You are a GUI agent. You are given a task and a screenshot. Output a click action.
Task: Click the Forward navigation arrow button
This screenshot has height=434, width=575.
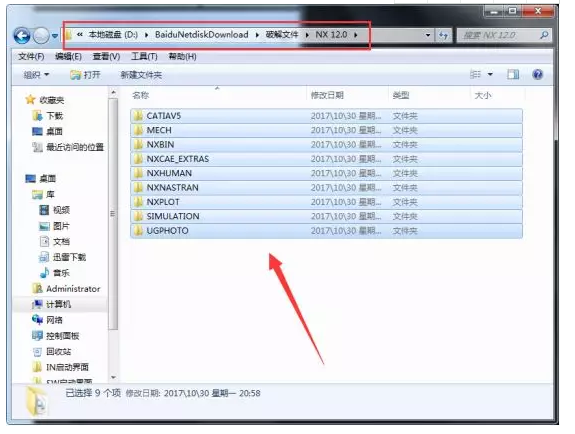point(41,36)
